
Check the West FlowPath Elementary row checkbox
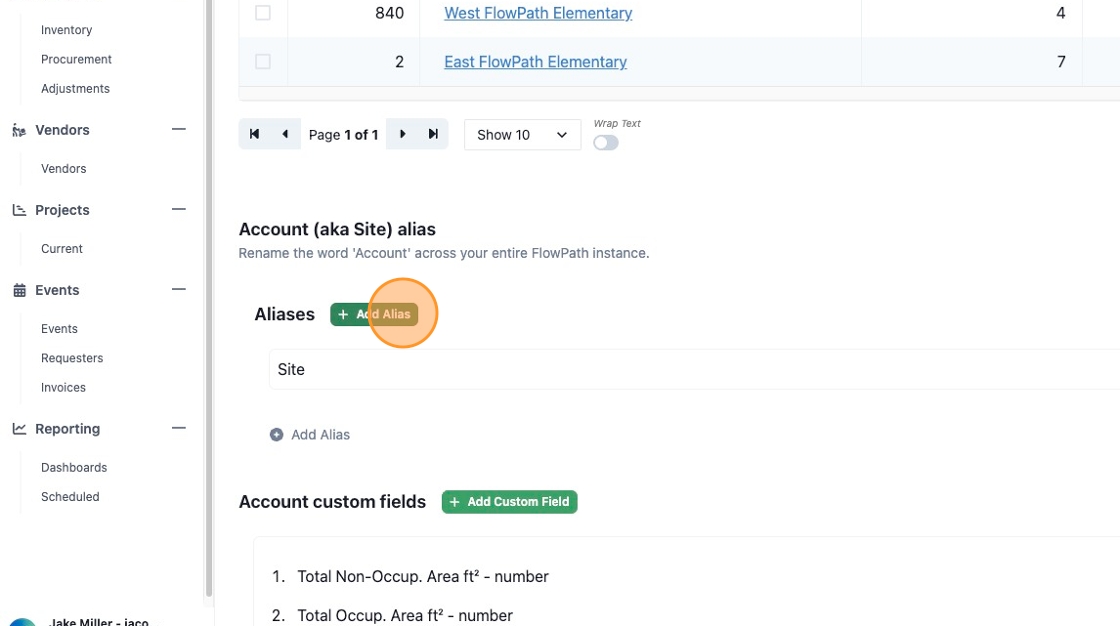[263, 13]
